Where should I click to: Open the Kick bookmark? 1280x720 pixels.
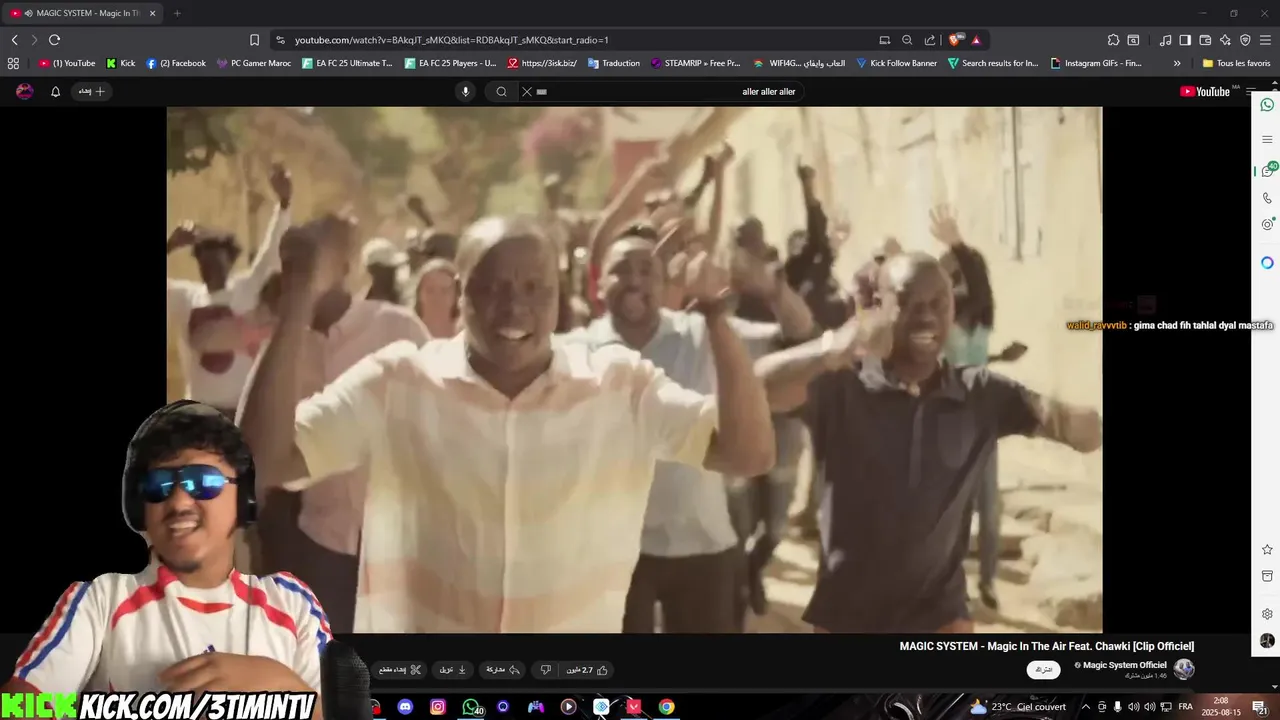pos(121,63)
